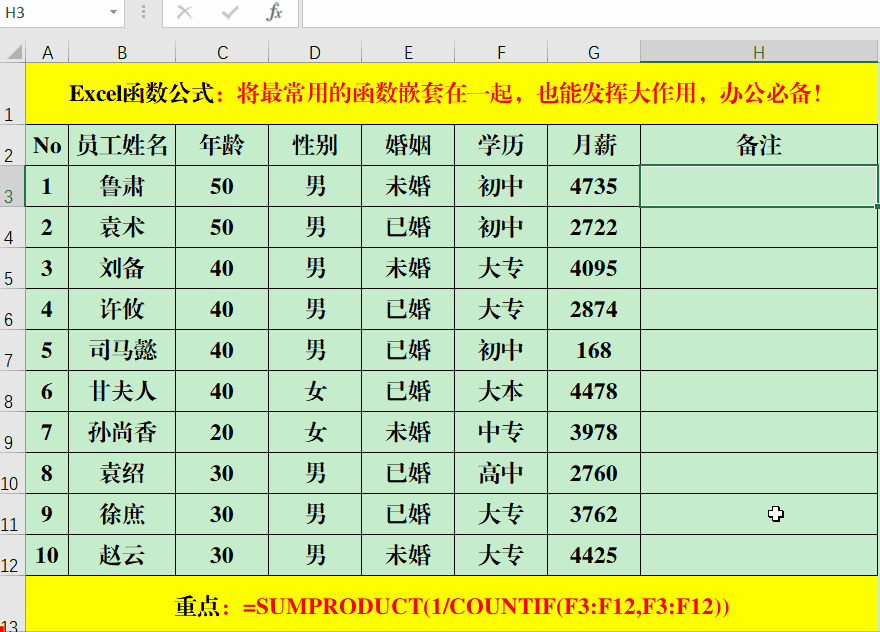Select column A header

pyautogui.click(x=47, y=52)
